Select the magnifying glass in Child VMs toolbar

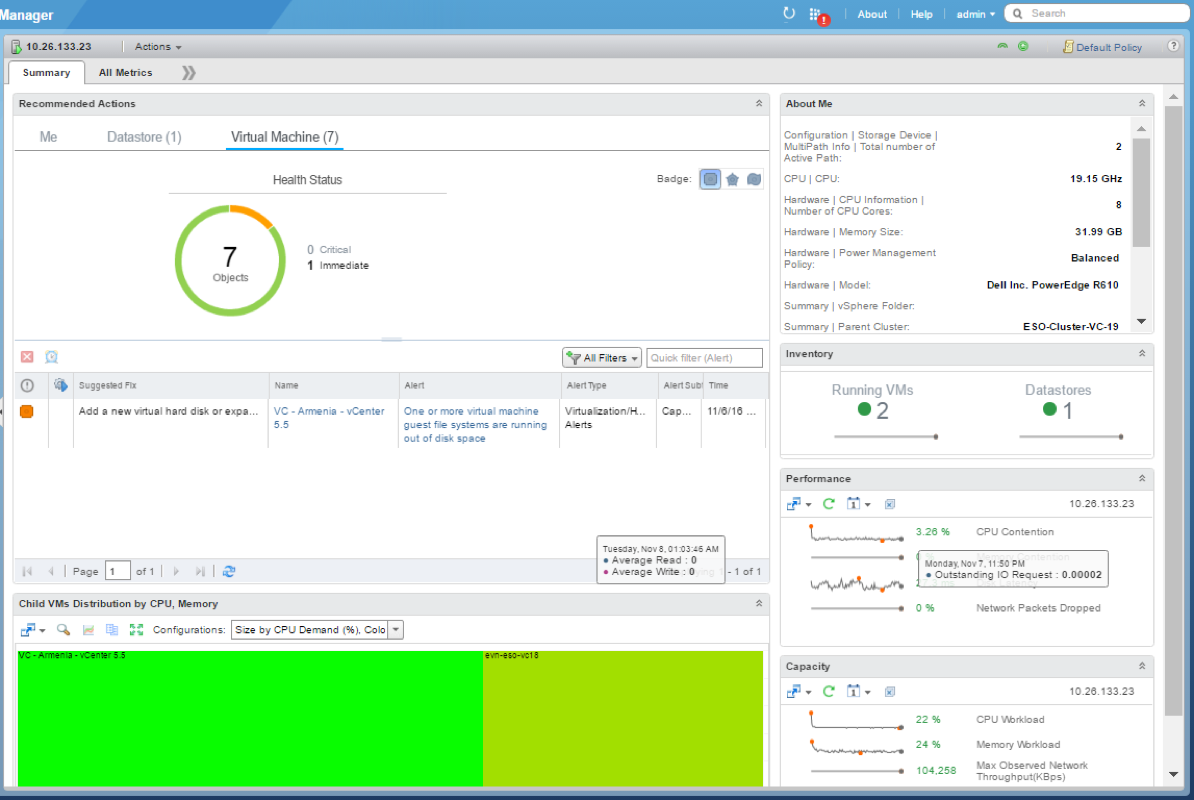click(x=62, y=629)
